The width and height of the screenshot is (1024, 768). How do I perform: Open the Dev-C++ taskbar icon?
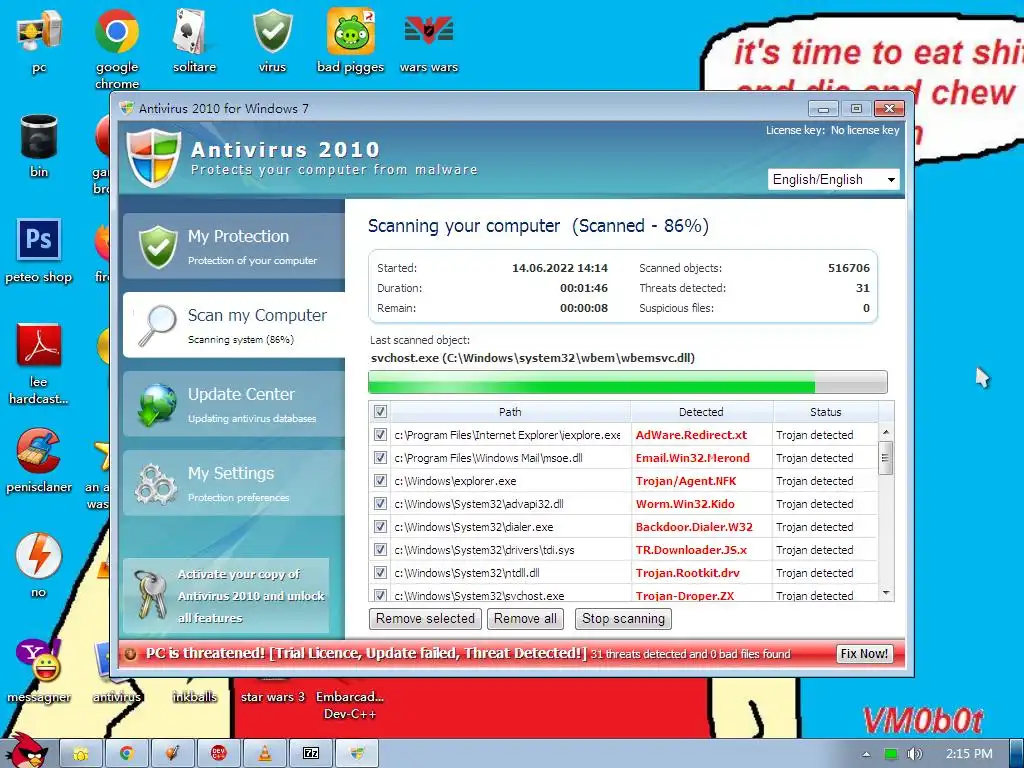click(219, 754)
